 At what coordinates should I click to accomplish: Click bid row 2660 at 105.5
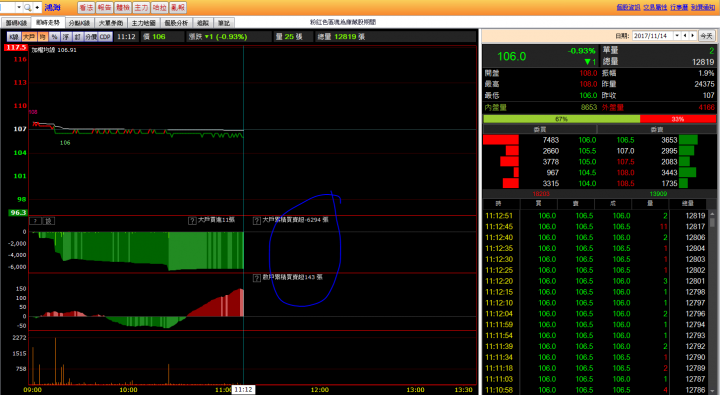click(x=540, y=151)
